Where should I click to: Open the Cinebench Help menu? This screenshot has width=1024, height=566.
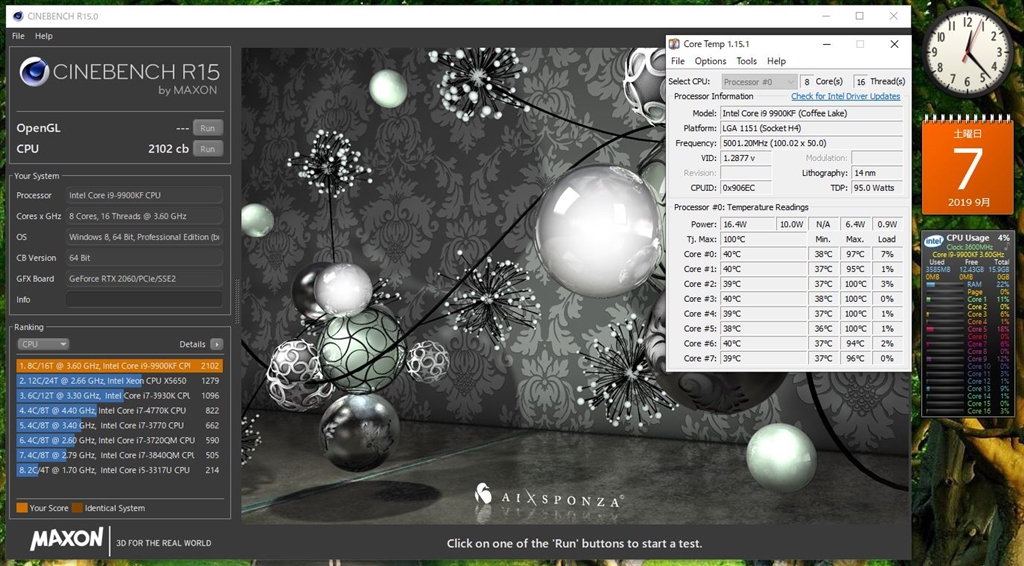pos(44,36)
